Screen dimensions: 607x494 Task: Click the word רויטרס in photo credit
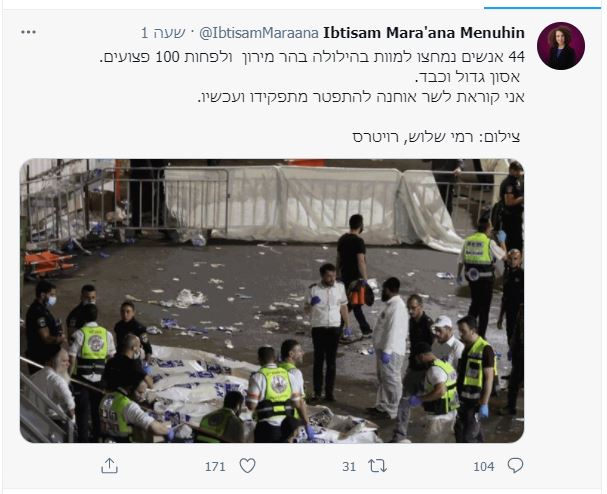point(376,137)
